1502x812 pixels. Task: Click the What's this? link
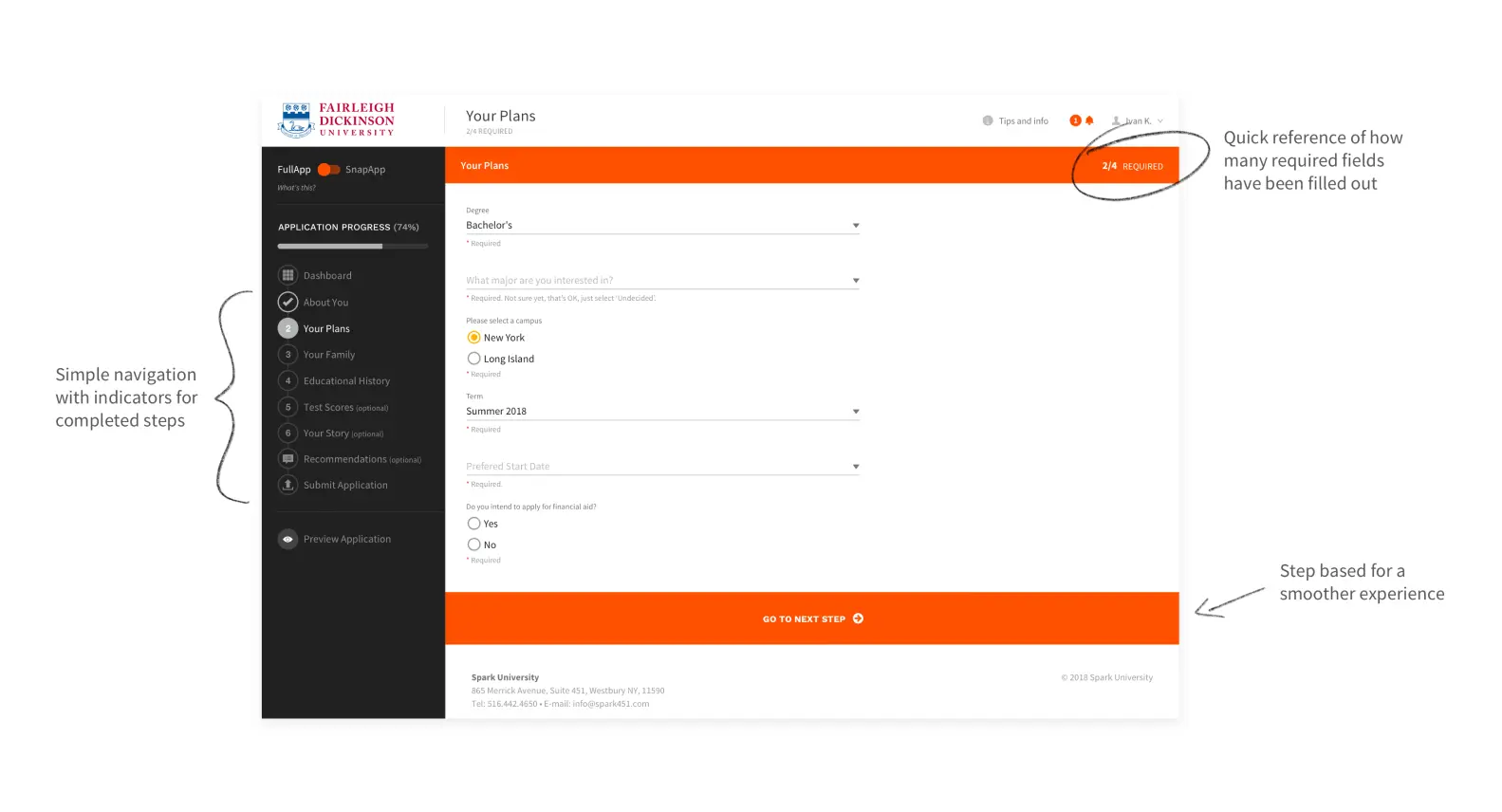pyautogui.click(x=296, y=188)
